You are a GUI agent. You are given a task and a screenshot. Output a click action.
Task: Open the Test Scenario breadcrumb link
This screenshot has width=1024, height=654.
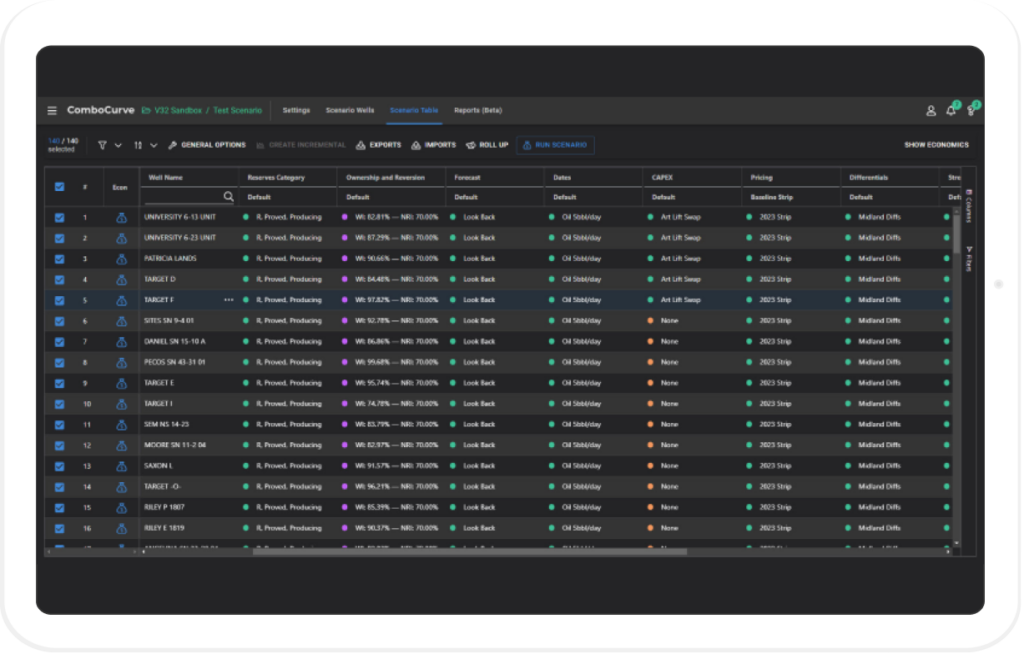coord(238,110)
